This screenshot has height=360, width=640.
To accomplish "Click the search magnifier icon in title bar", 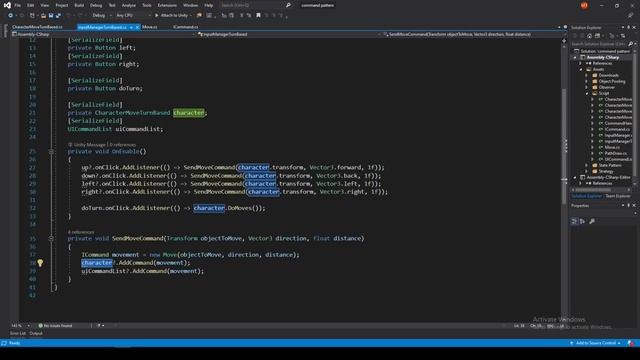I will coord(288,5).
